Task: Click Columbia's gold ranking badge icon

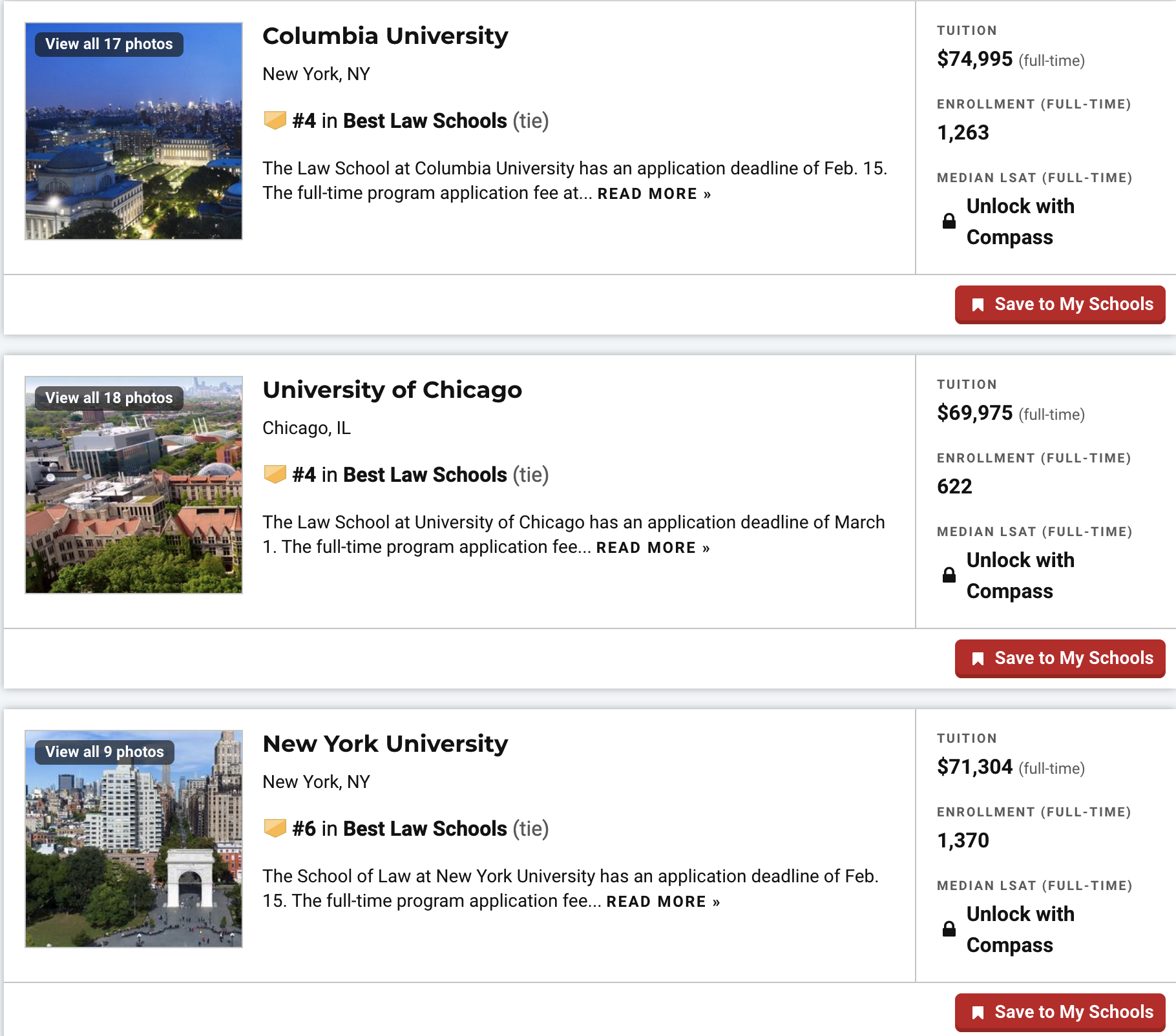Action: point(275,120)
